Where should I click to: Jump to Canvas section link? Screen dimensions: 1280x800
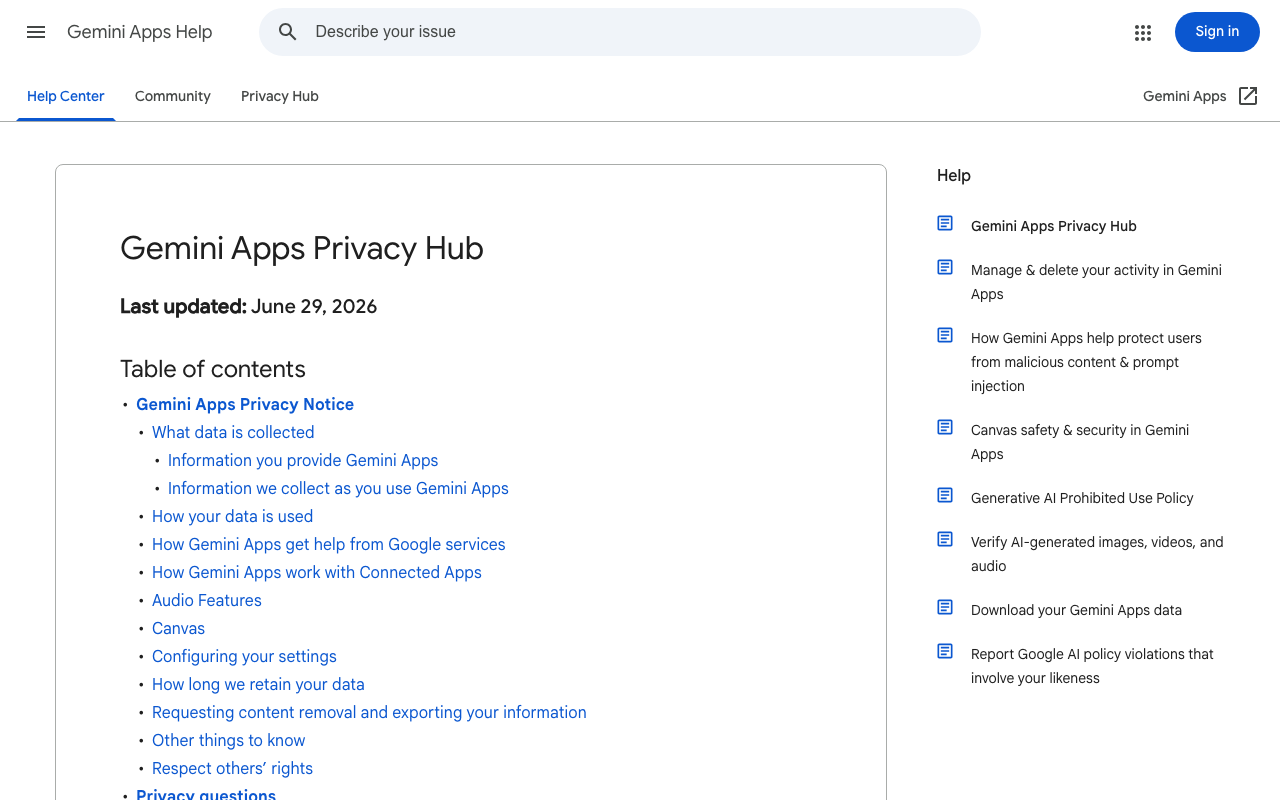[178, 628]
